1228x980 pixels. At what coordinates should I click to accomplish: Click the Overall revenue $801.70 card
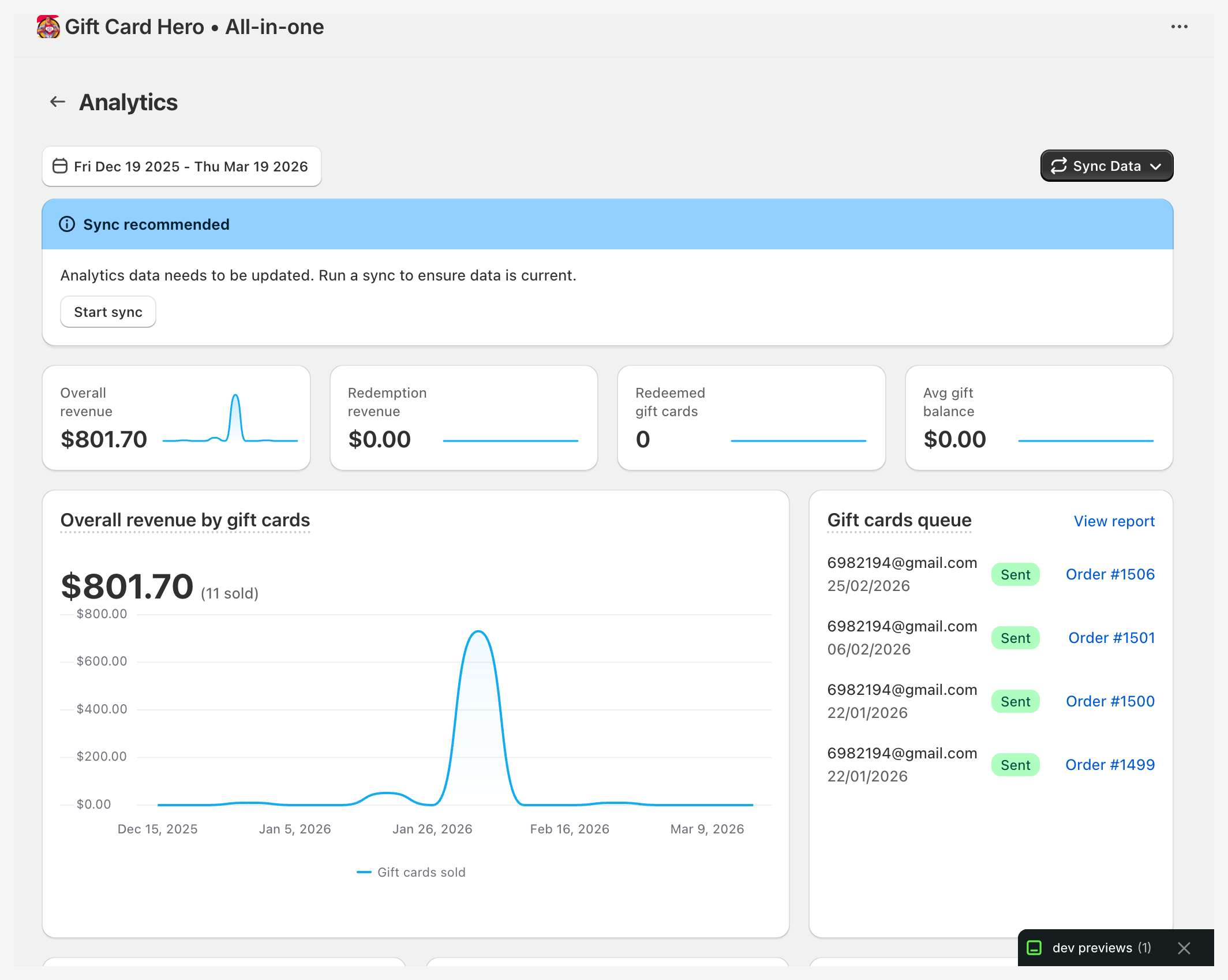tap(176, 418)
